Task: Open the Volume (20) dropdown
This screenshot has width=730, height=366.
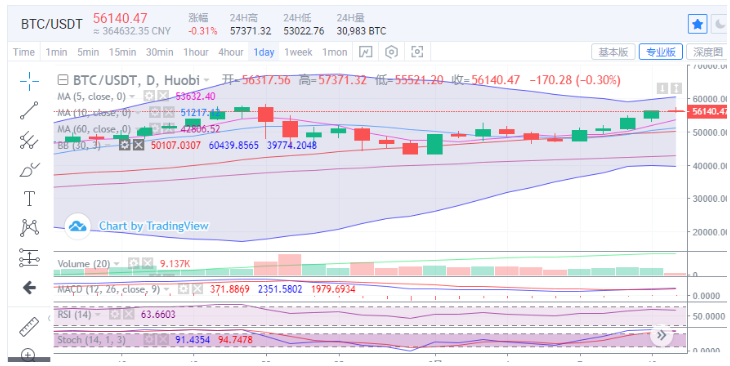Action: [116, 264]
